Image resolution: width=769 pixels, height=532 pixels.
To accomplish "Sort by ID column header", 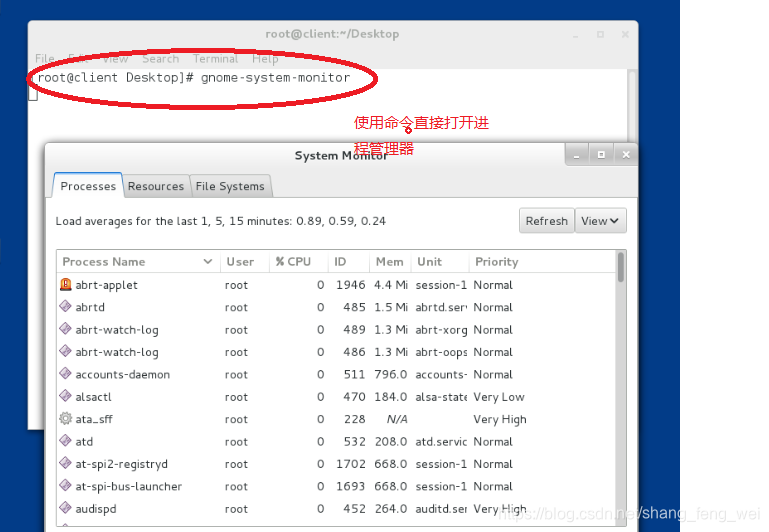I will (349, 262).
